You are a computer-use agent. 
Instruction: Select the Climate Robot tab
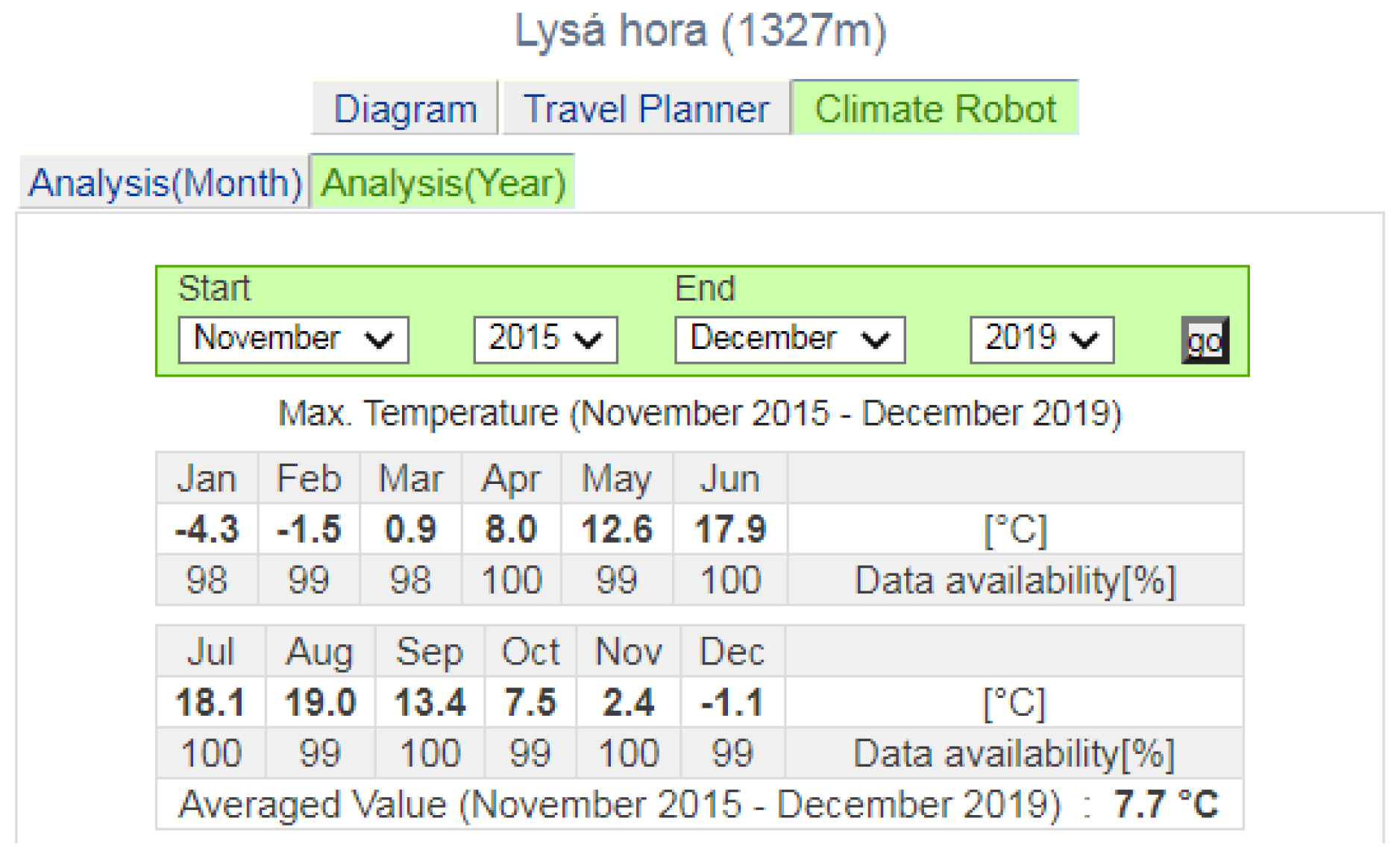tap(935, 109)
